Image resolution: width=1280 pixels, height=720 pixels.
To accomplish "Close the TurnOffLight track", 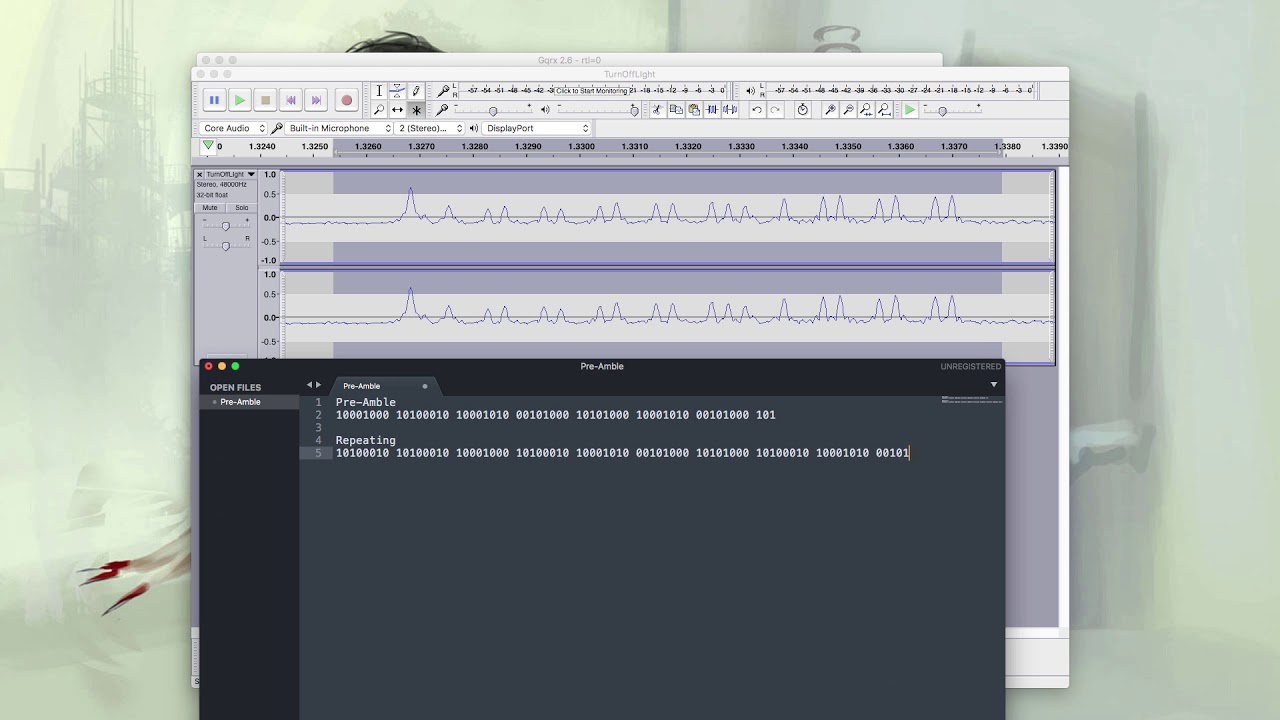I will [x=199, y=174].
